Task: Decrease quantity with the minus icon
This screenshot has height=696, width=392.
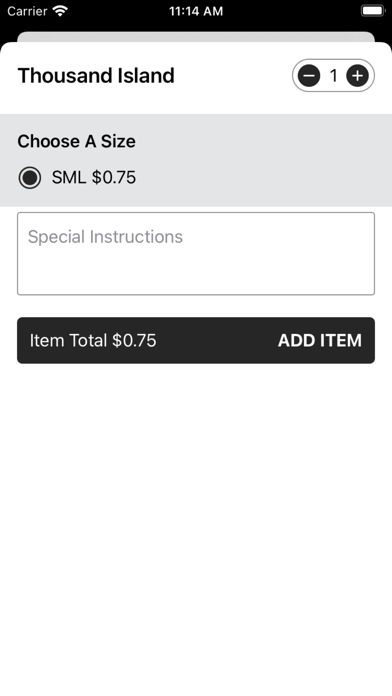Action: pos(309,76)
